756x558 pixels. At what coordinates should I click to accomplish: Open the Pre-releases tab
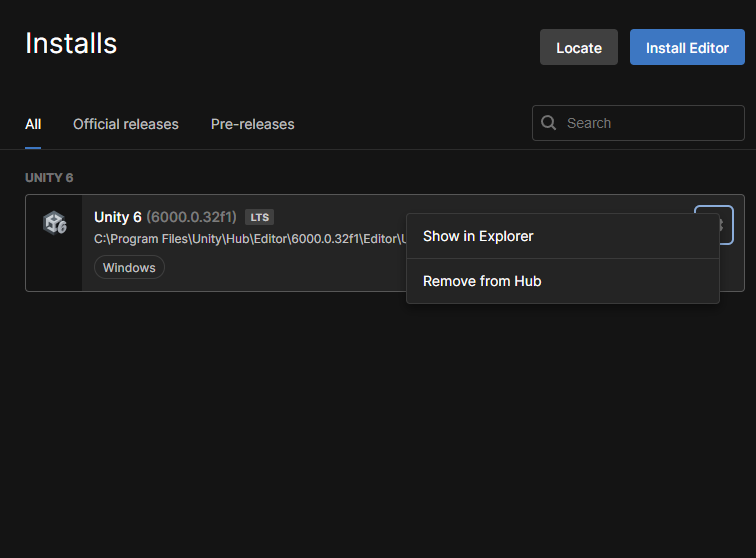pyautogui.click(x=253, y=124)
